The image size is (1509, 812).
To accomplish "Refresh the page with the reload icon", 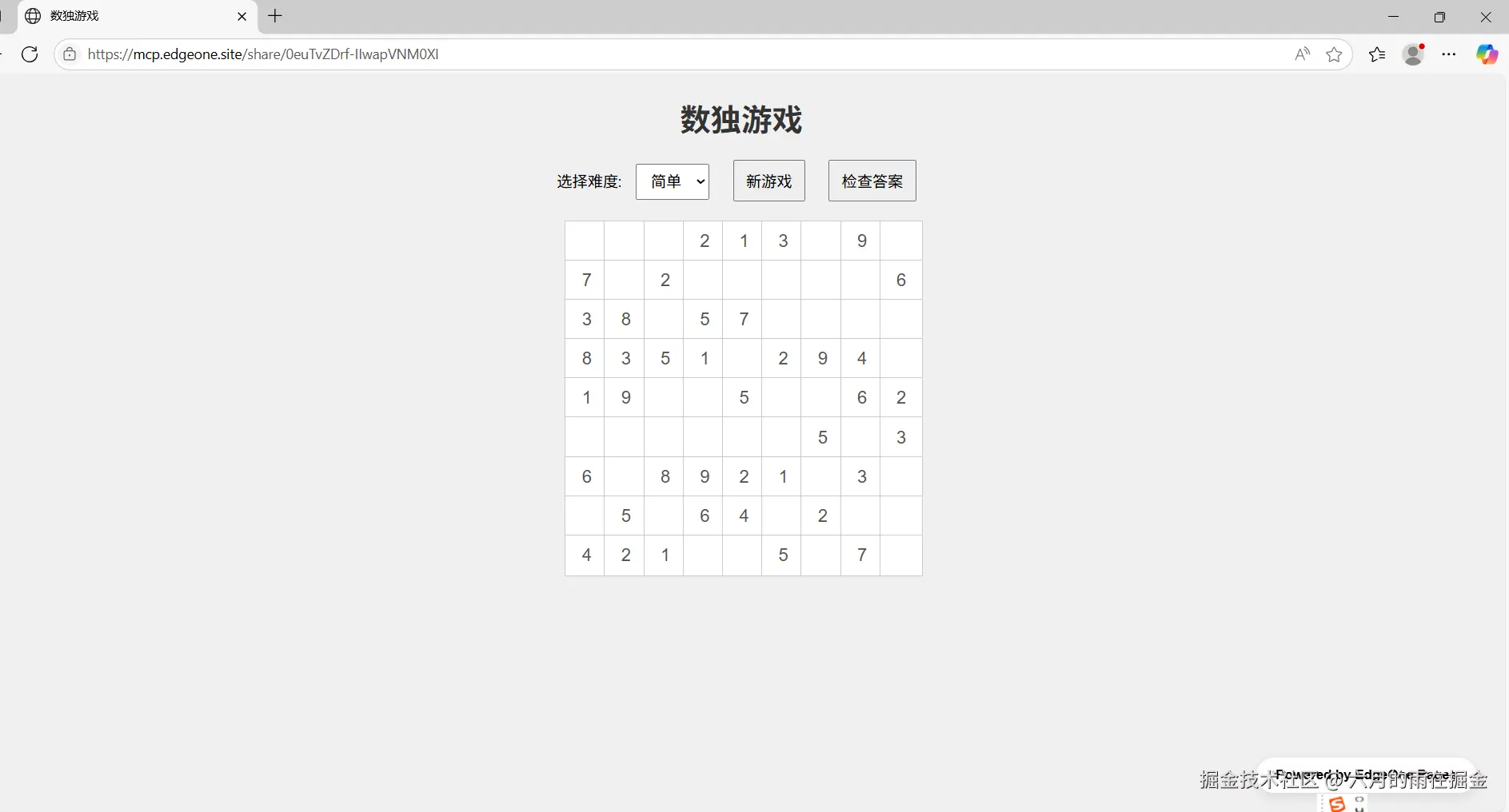I will 30,54.
